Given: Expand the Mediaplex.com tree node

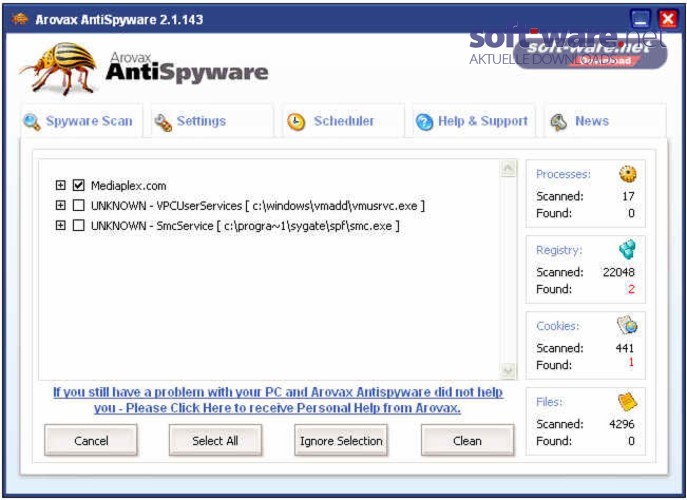Looking at the screenshot, I should (x=60, y=185).
